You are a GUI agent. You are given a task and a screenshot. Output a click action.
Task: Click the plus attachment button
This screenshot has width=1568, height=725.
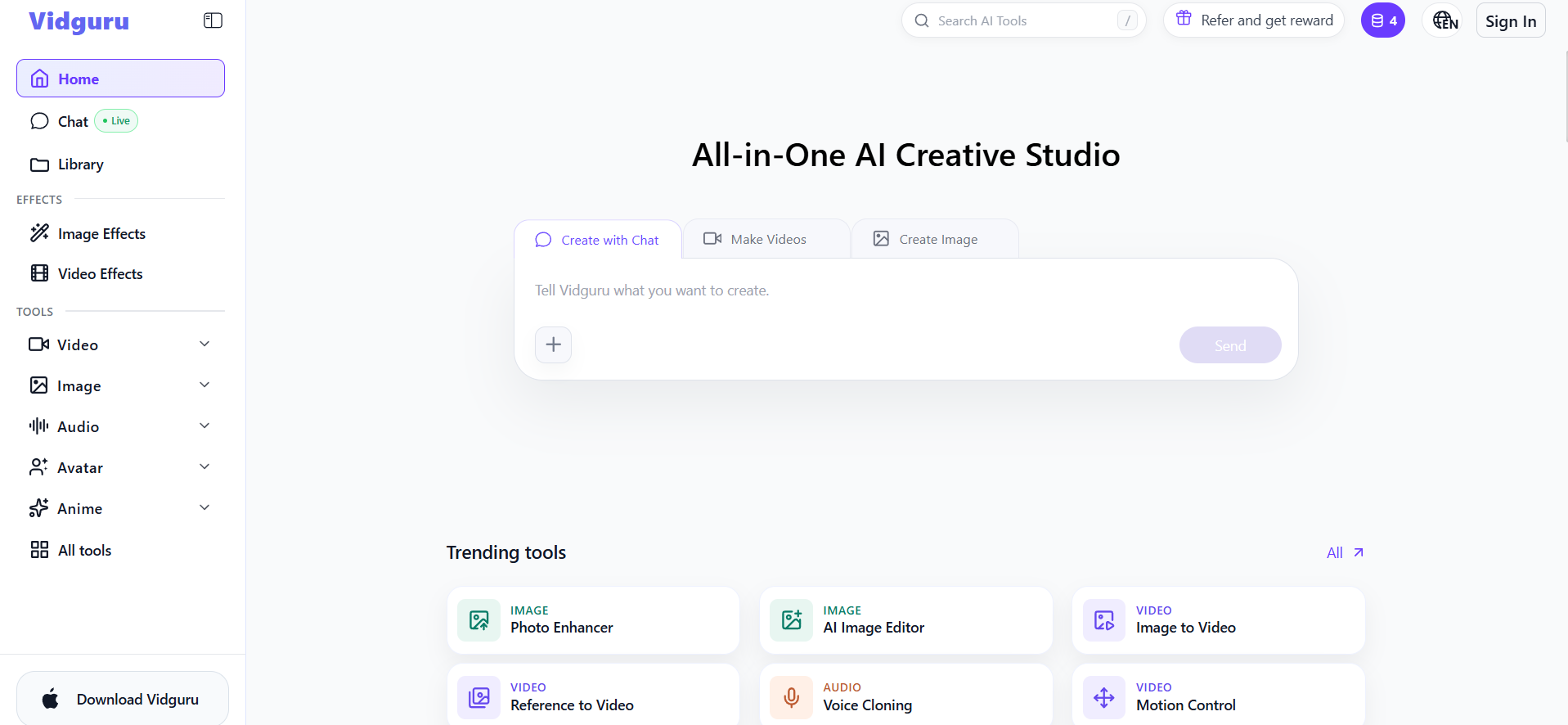coord(554,344)
